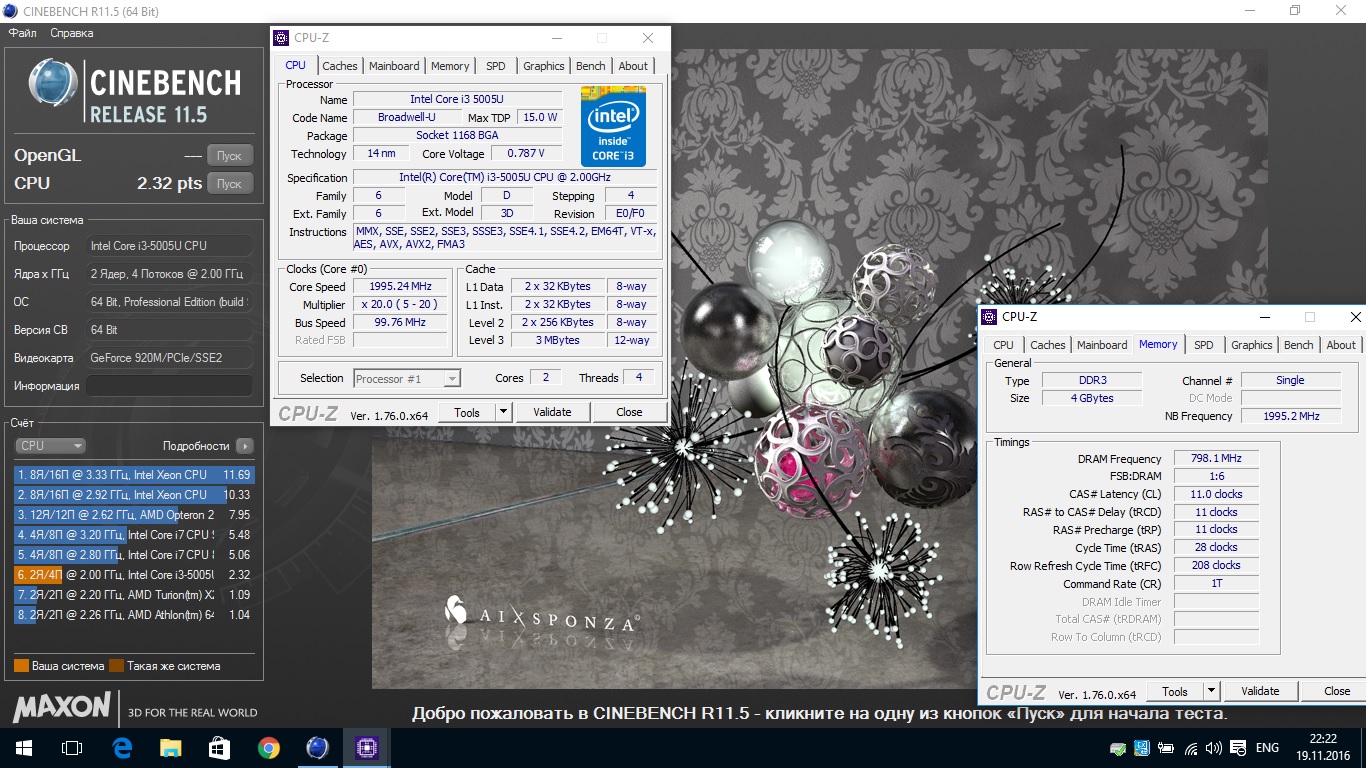The height and width of the screenshot is (768, 1366).
Task: Open the Windows Start menu
Action: click(23, 747)
